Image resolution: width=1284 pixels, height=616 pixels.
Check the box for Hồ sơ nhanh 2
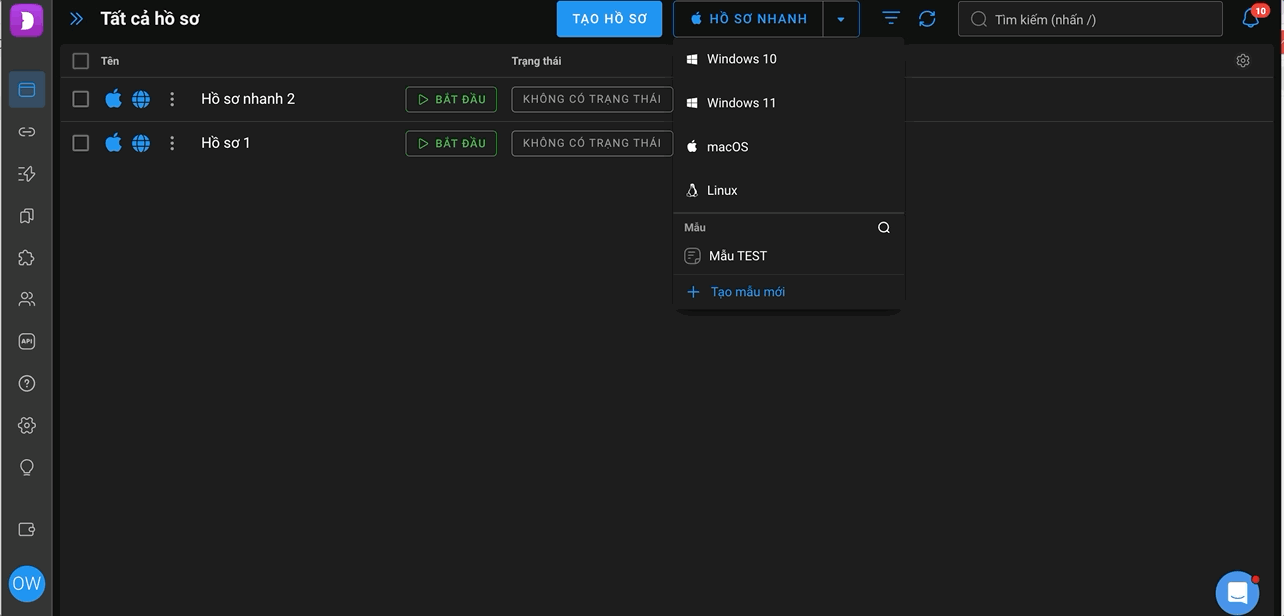(x=81, y=99)
